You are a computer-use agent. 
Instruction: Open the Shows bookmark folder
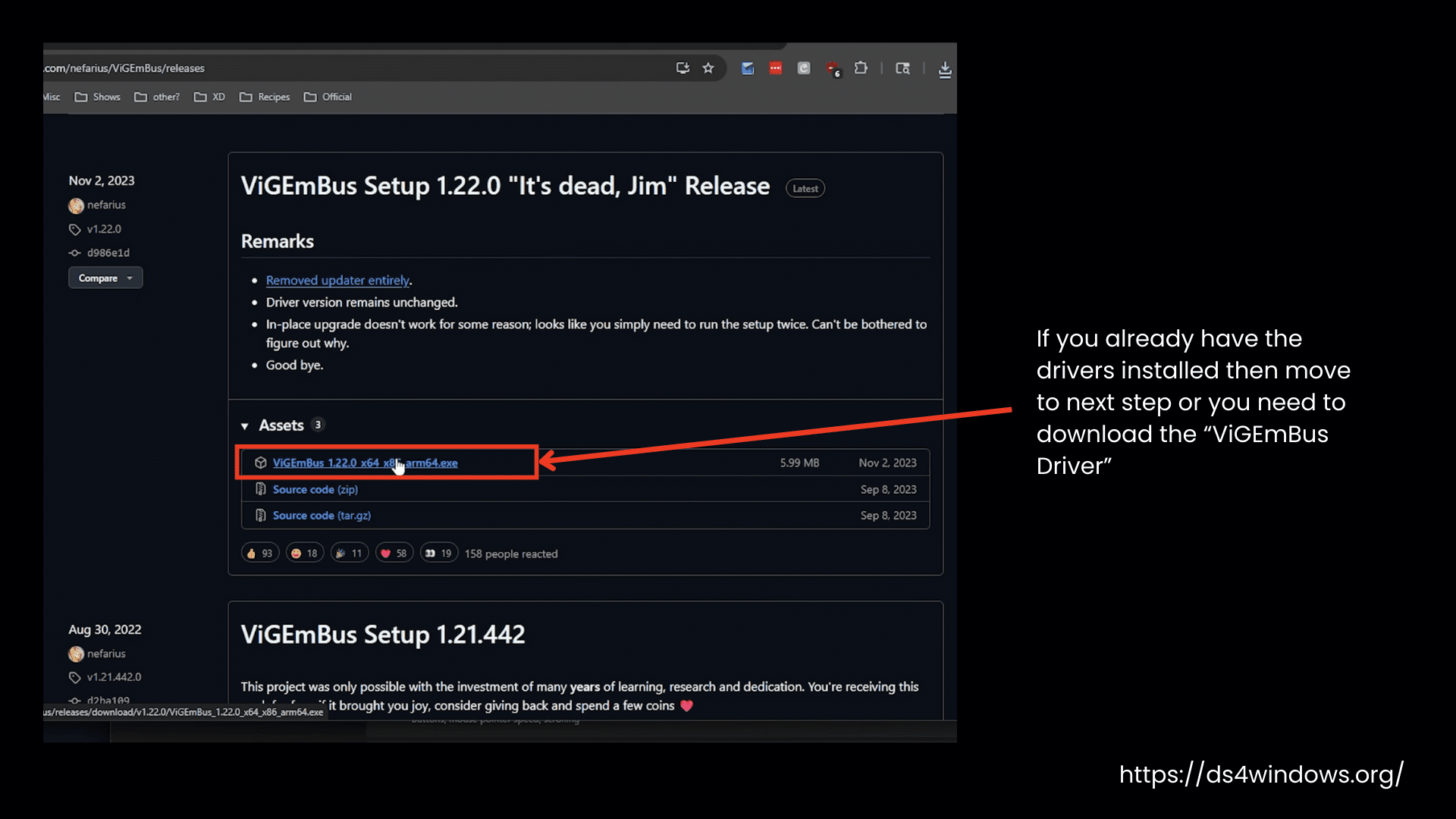tap(97, 97)
